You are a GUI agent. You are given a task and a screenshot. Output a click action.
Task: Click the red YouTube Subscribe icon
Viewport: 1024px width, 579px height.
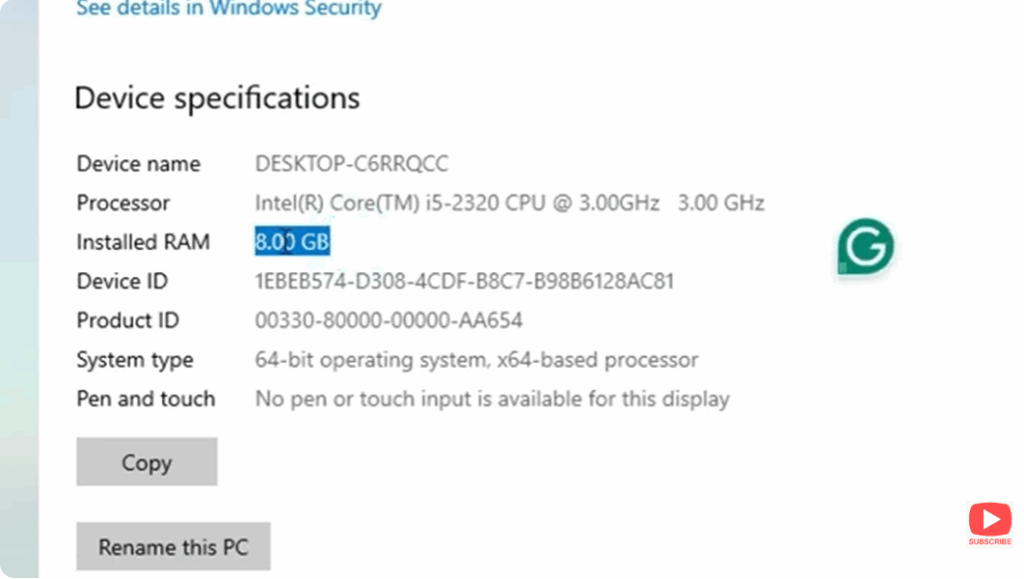(x=989, y=519)
